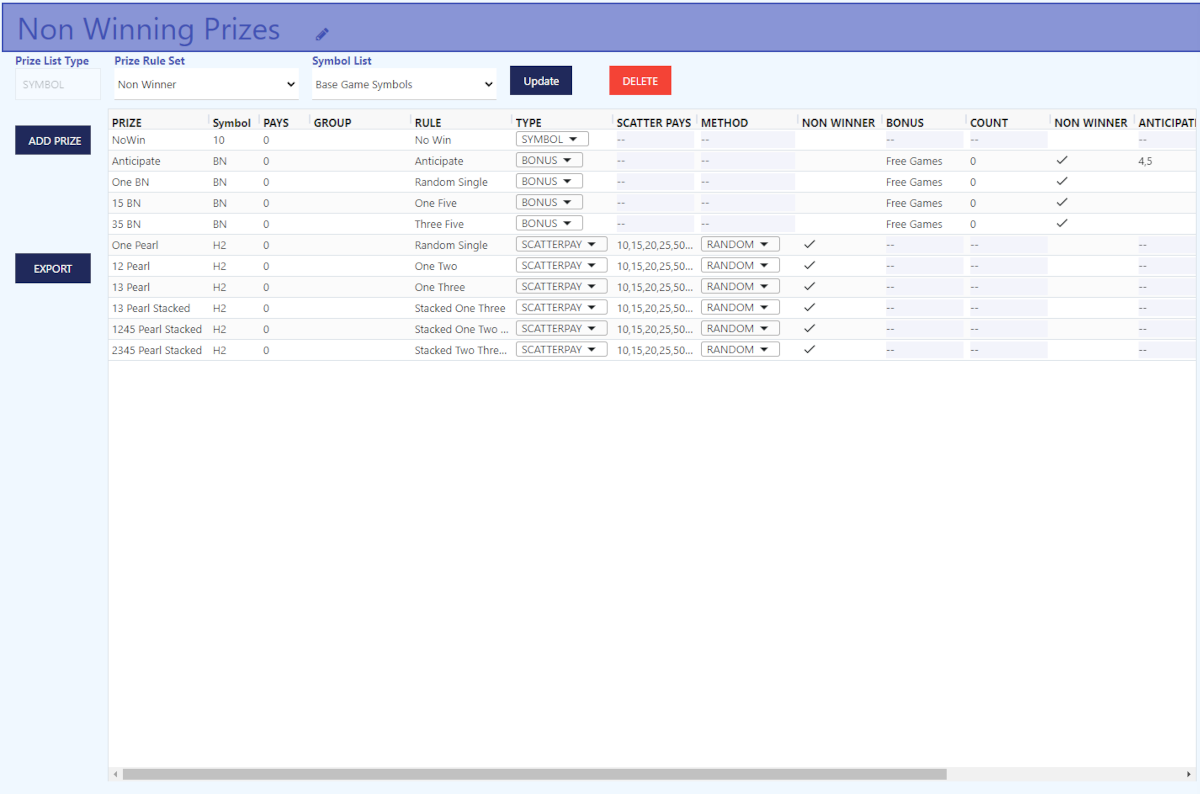Image resolution: width=1200 pixels, height=794 pixels.
Task: Toggle the Non Winner checkmark for 2345 Pearl Stacked
Action: (809, 350)
